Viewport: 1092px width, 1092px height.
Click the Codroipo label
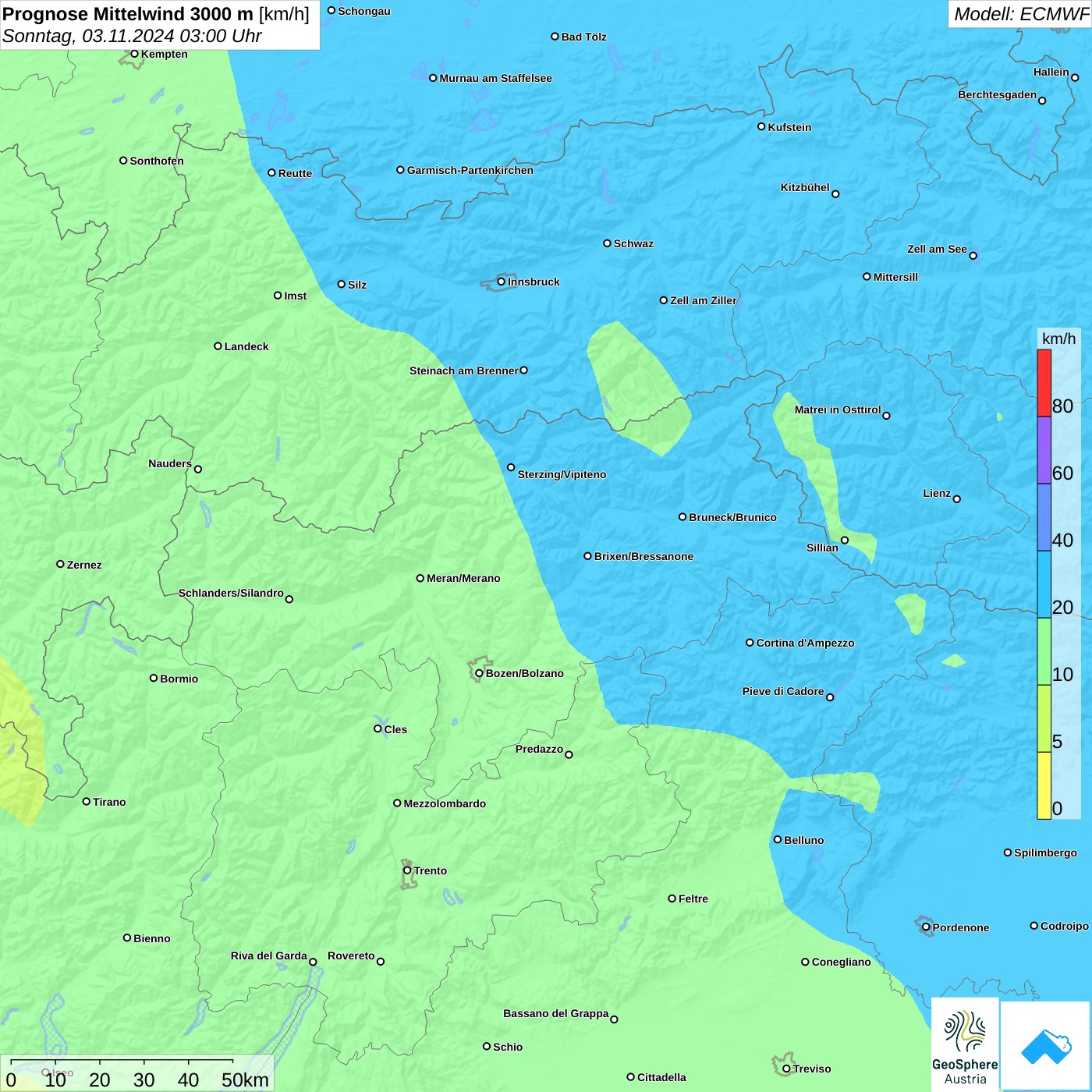point(1065,926)
